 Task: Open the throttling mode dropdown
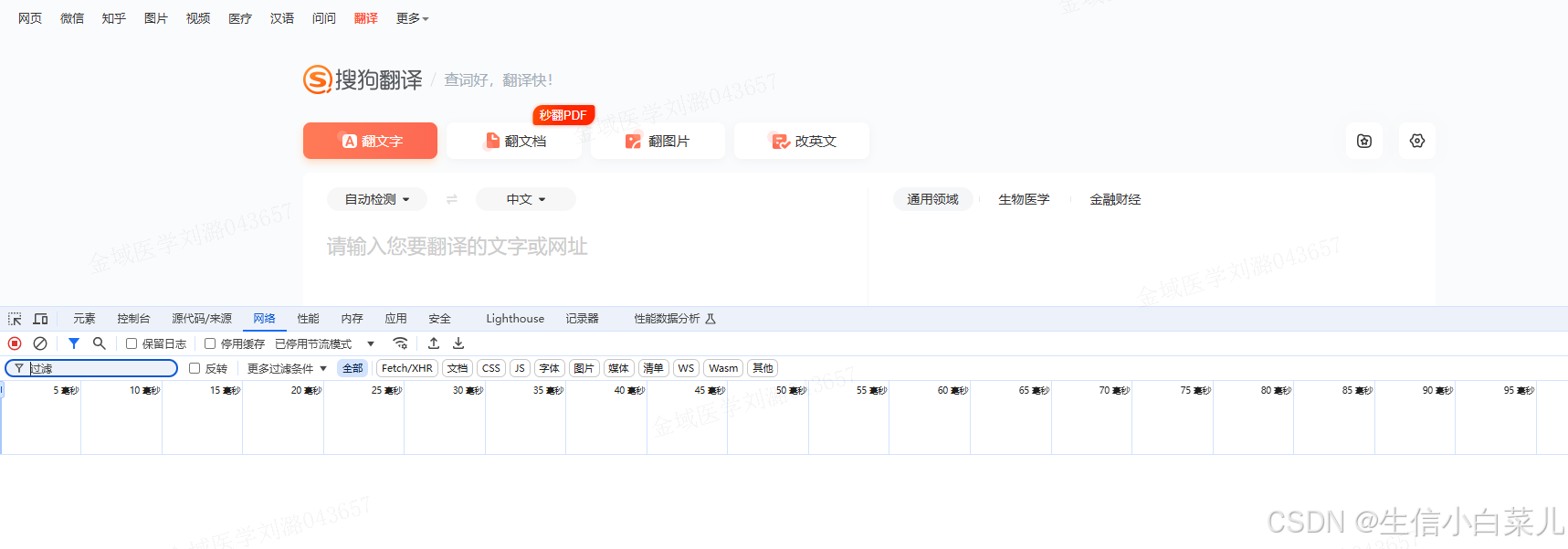click(x=325, y=343)
